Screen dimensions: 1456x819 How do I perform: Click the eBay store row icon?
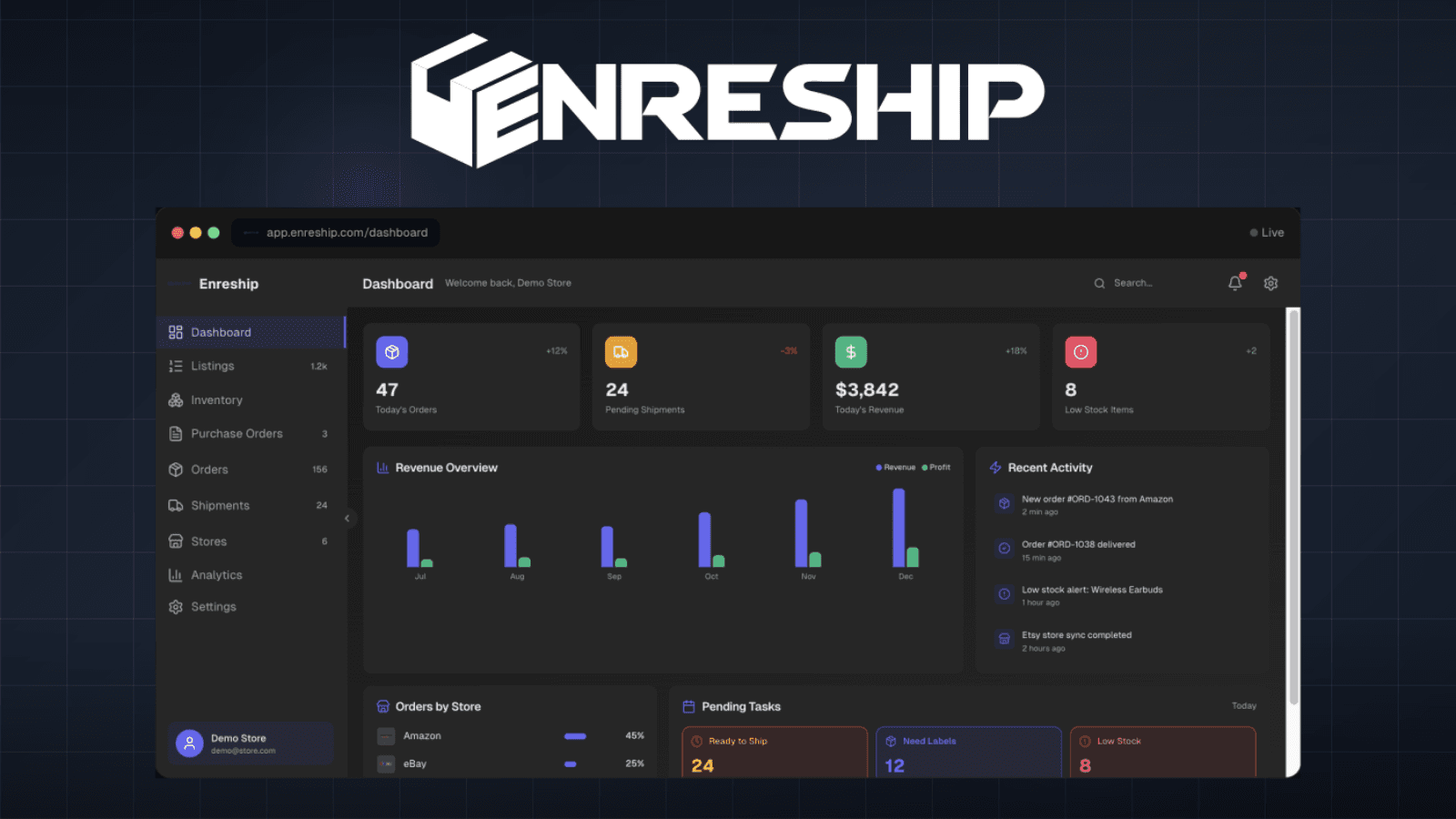(x=386, y=764)
